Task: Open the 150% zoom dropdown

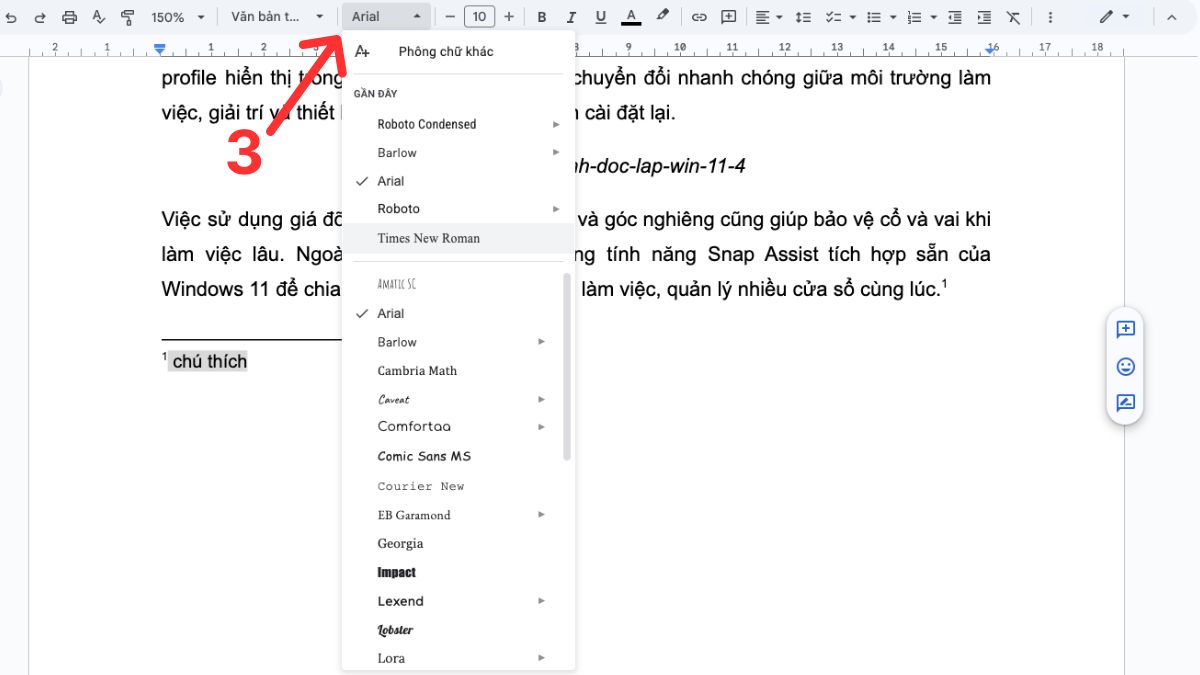Action: pyautogui.click(x=178, y=17)
